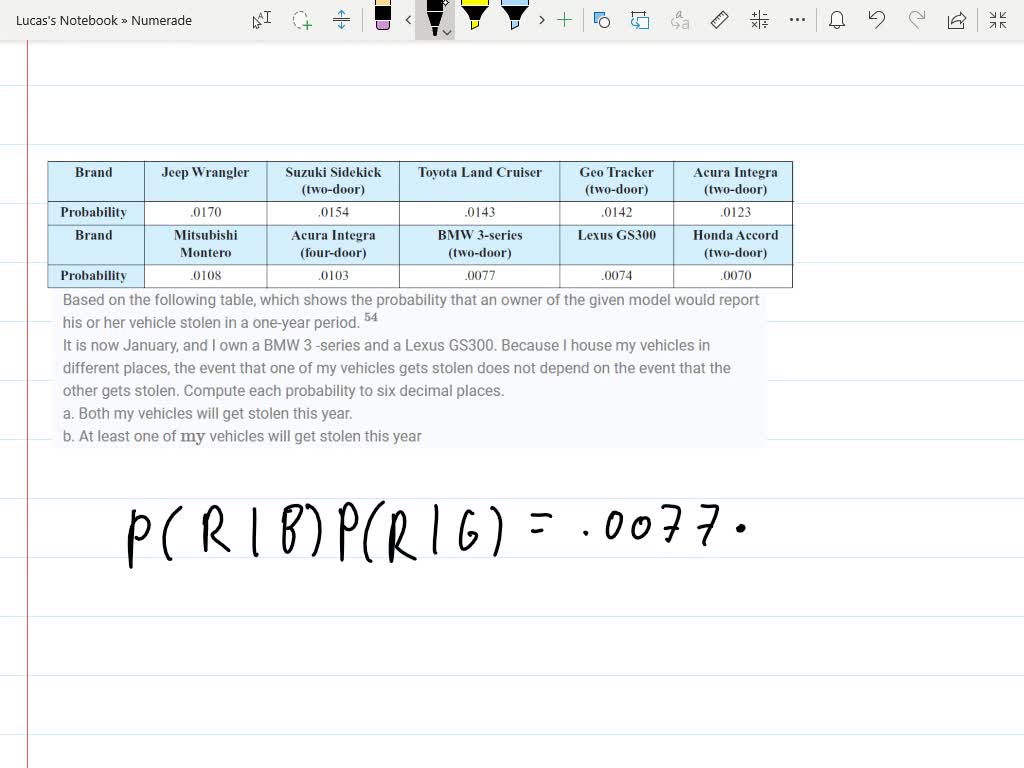The height and width of the screenshot is (768, 1024).
Task: Toggle the text selection cursor tool
Action: point(261,20)
